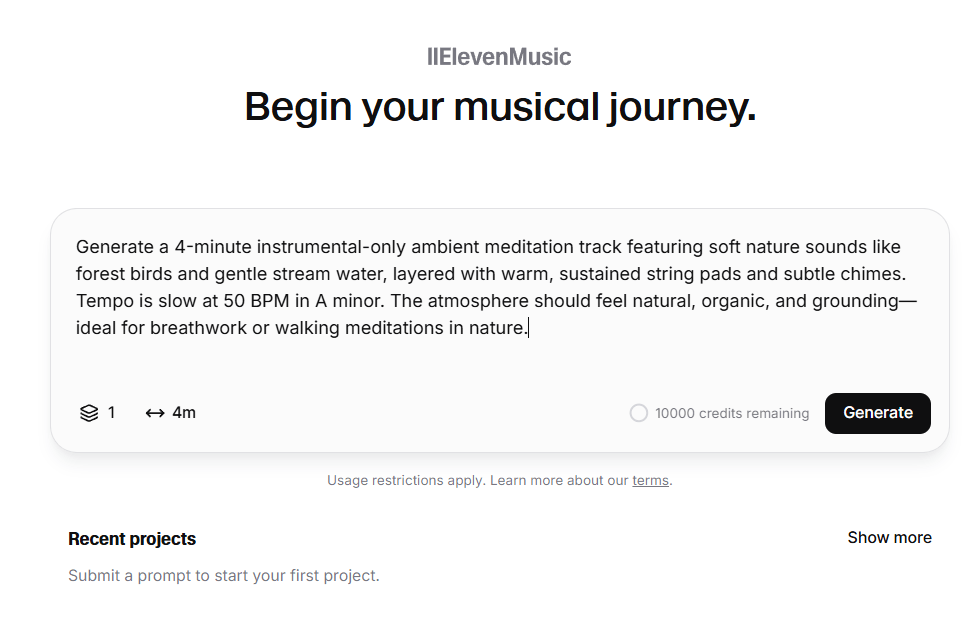Click the 'Begin your musical journey' headline

[x=500, y=107]
